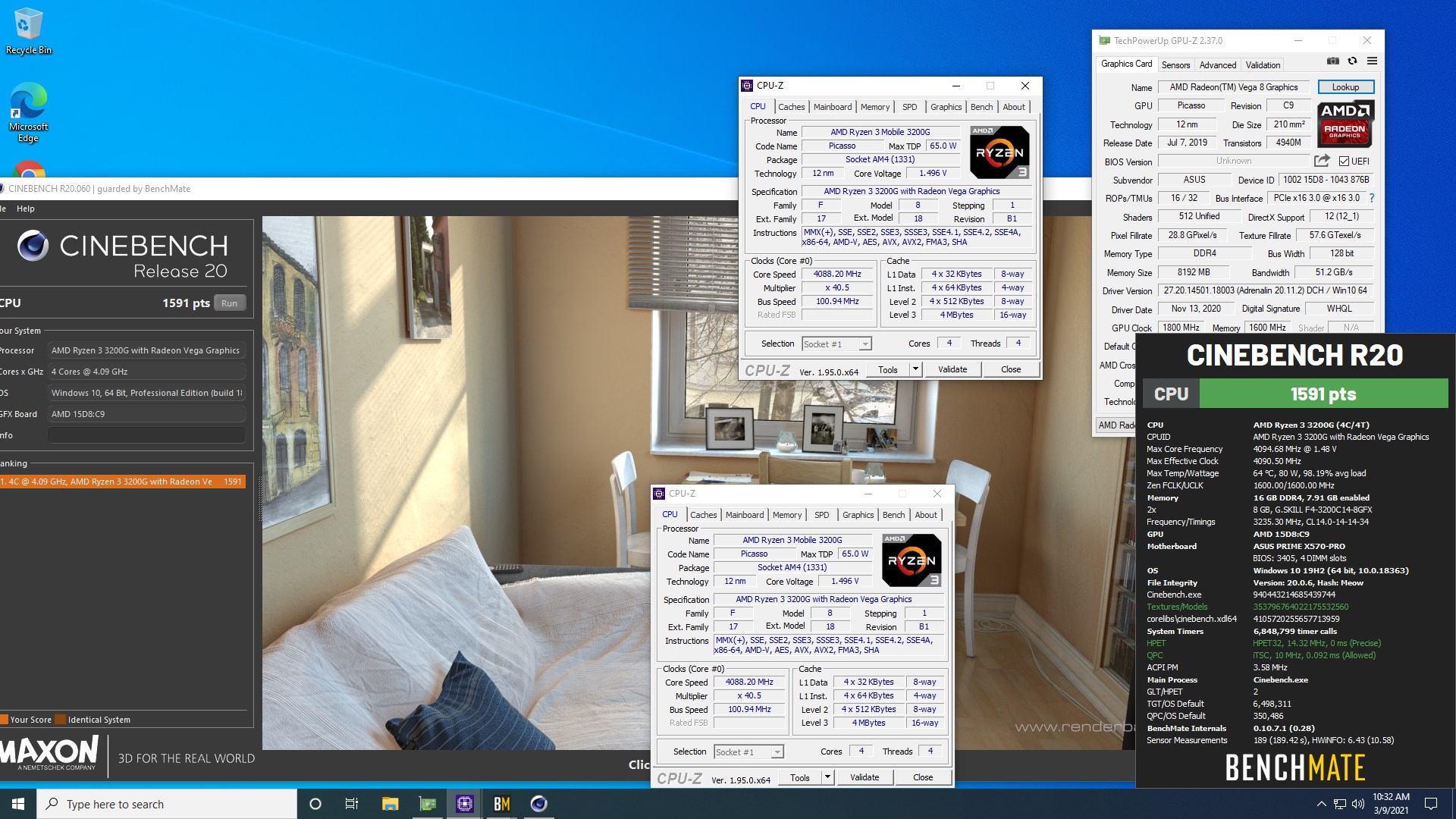Screen dimensions: 1456x819
Task: Click orange Your Score legend swatch
Action: tap(4, 720)
